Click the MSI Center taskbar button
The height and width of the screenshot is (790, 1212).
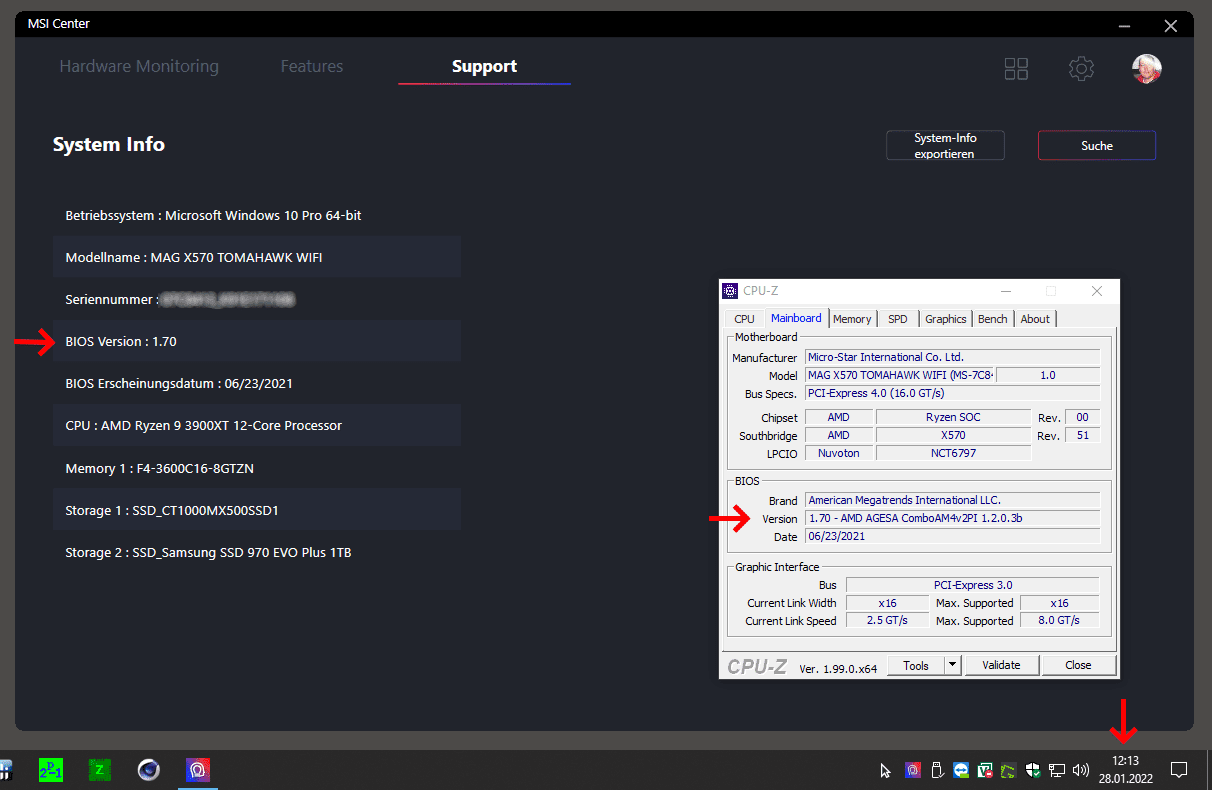pyautogui.click(x=198, y=769)
